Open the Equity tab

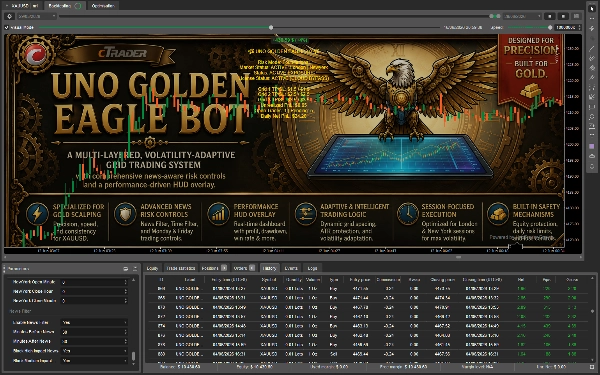click(152, 268)
